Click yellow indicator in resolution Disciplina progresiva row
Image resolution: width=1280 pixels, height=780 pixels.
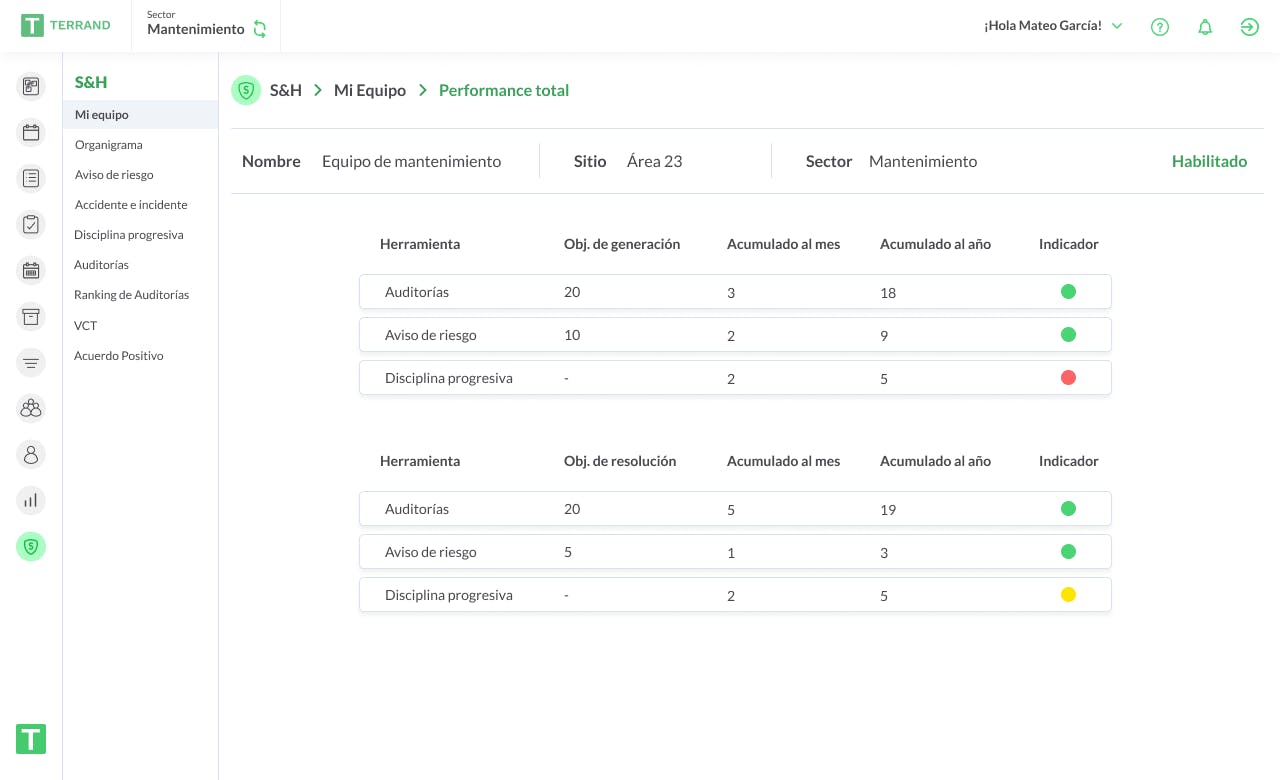(1068, 595)
